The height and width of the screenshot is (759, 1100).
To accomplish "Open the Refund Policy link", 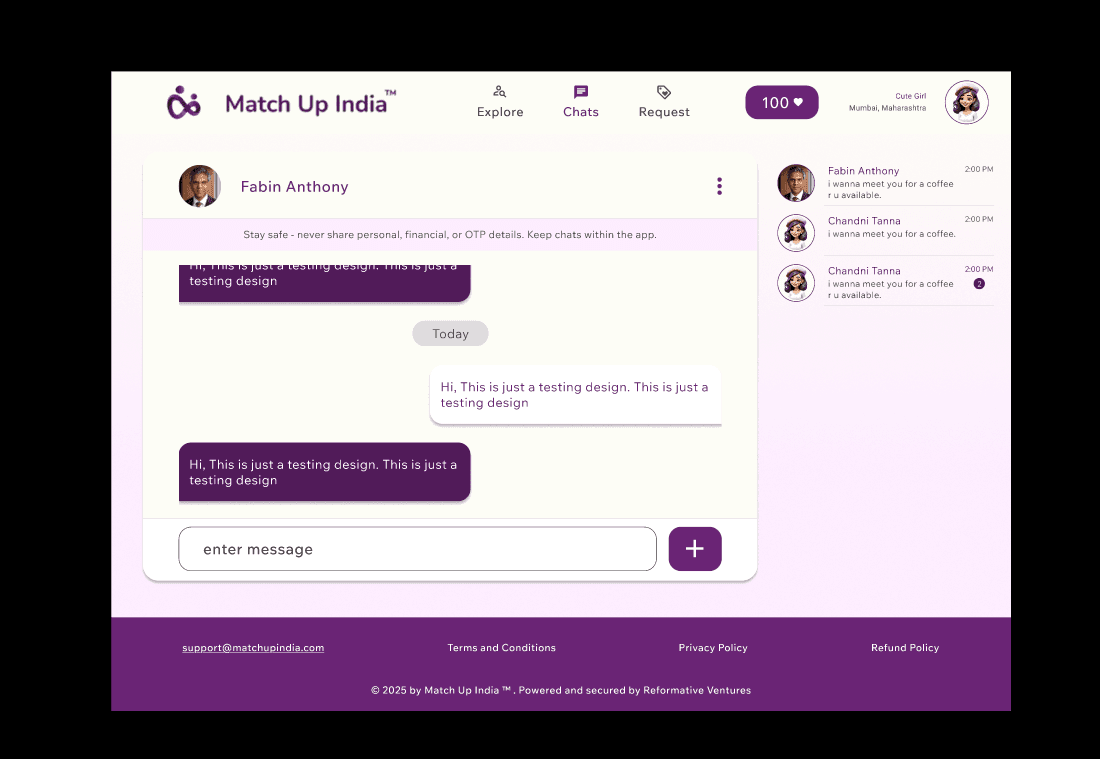I will (905, 647).
